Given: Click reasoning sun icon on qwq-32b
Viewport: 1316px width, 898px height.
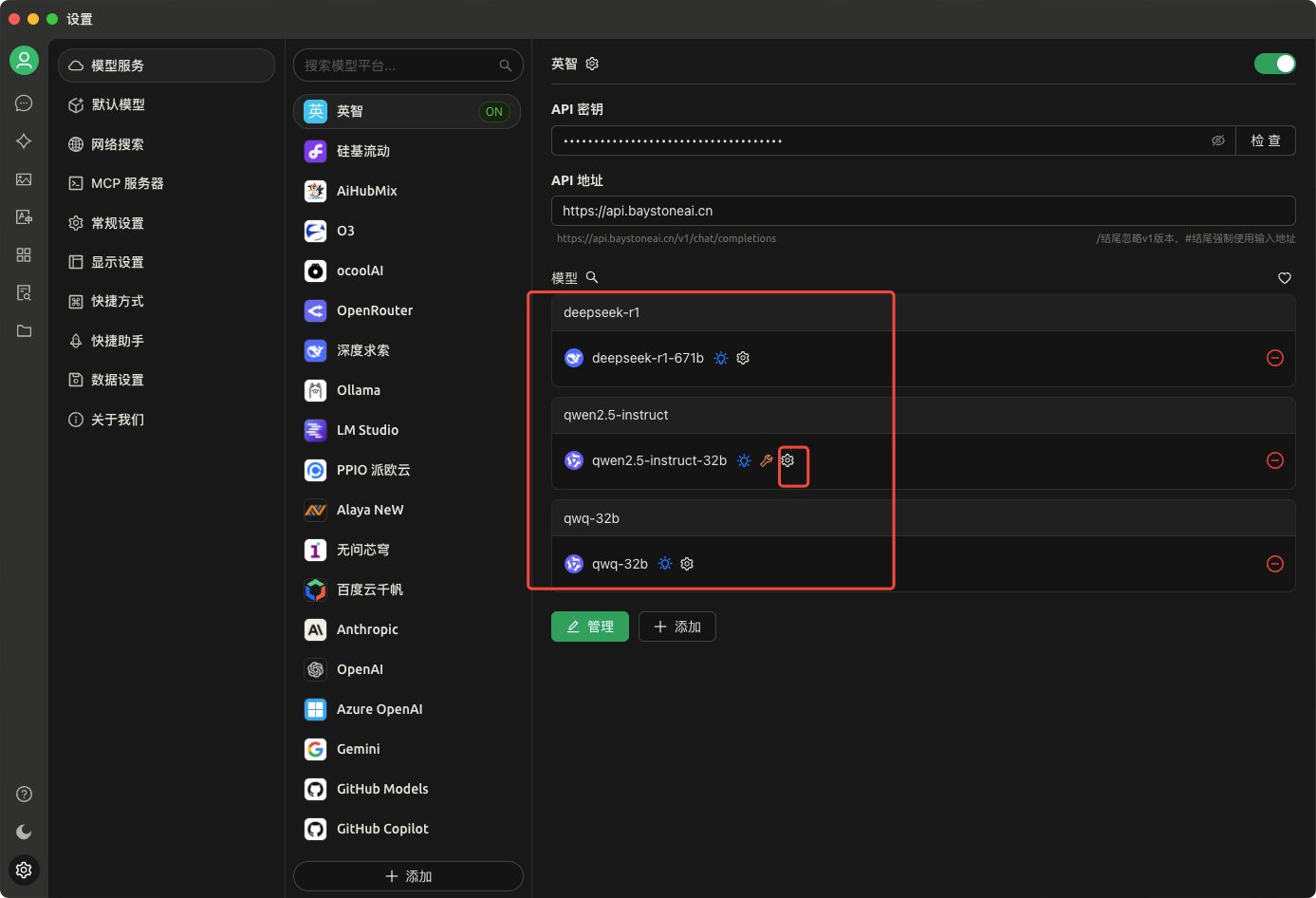Looking at the screenshot, I should click(665, 564).
